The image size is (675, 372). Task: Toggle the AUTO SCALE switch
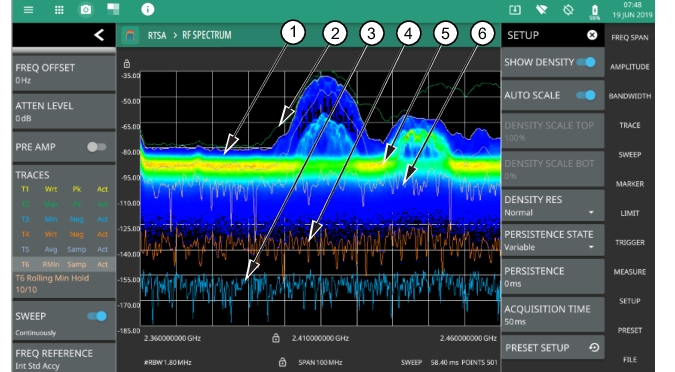coord(586,95)
